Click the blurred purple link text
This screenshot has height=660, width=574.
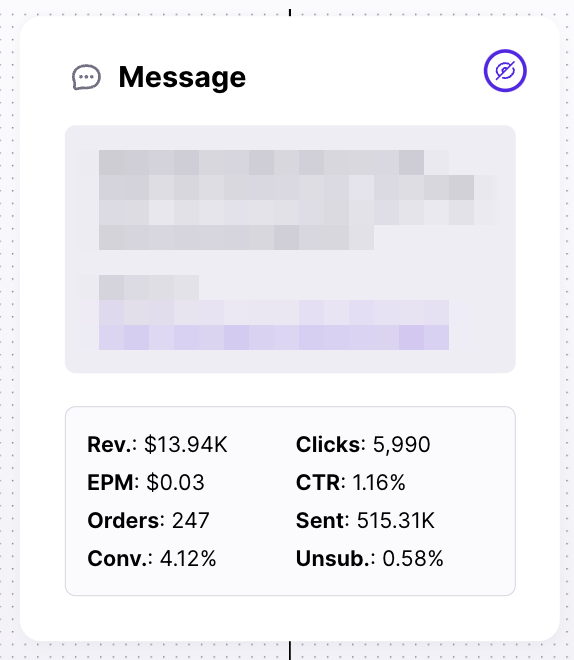click(274, 325)
